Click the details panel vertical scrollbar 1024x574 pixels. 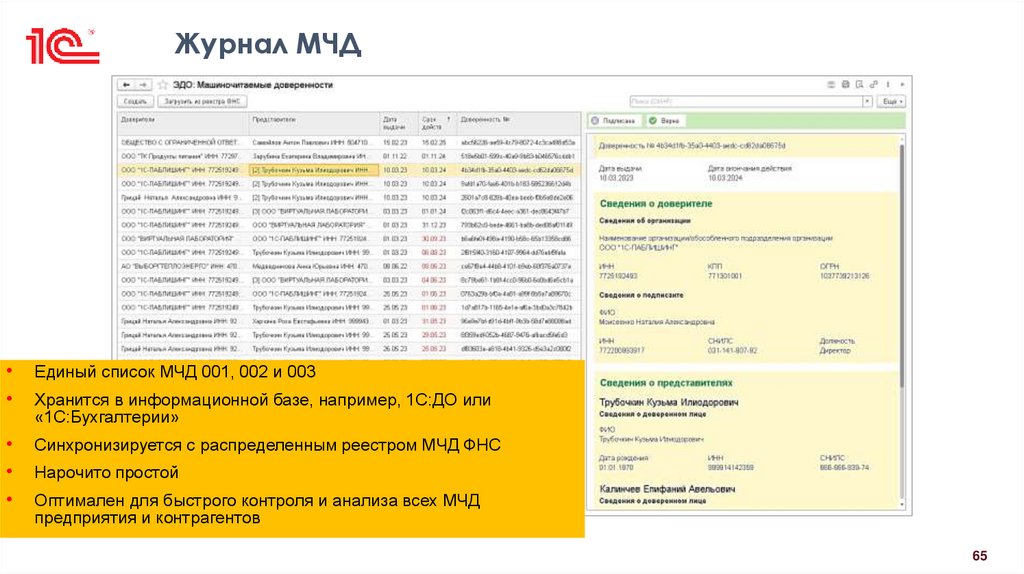(903, 264)
